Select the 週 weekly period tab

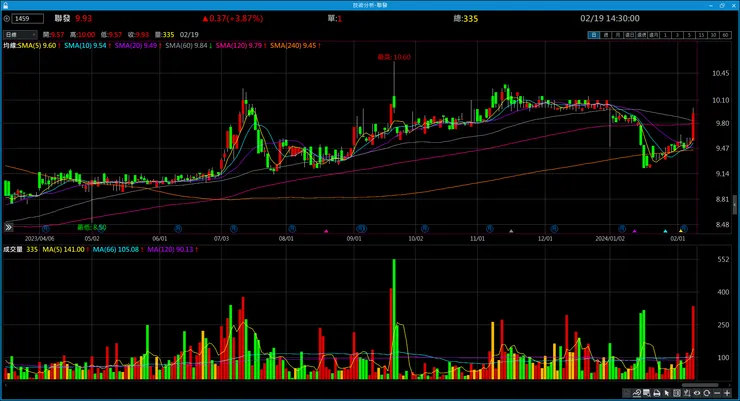tap(606, 35)
